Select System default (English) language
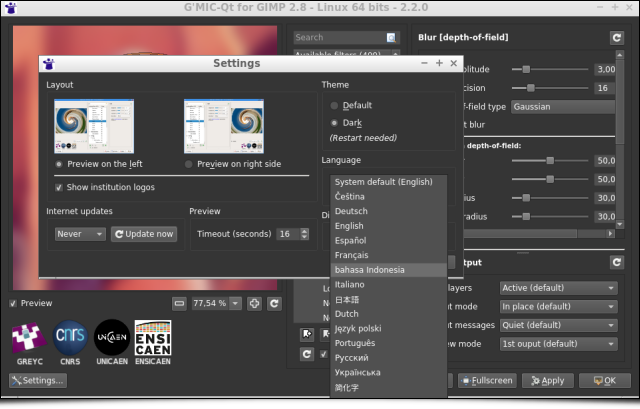 pyautogui.click(x=389, y=182)
